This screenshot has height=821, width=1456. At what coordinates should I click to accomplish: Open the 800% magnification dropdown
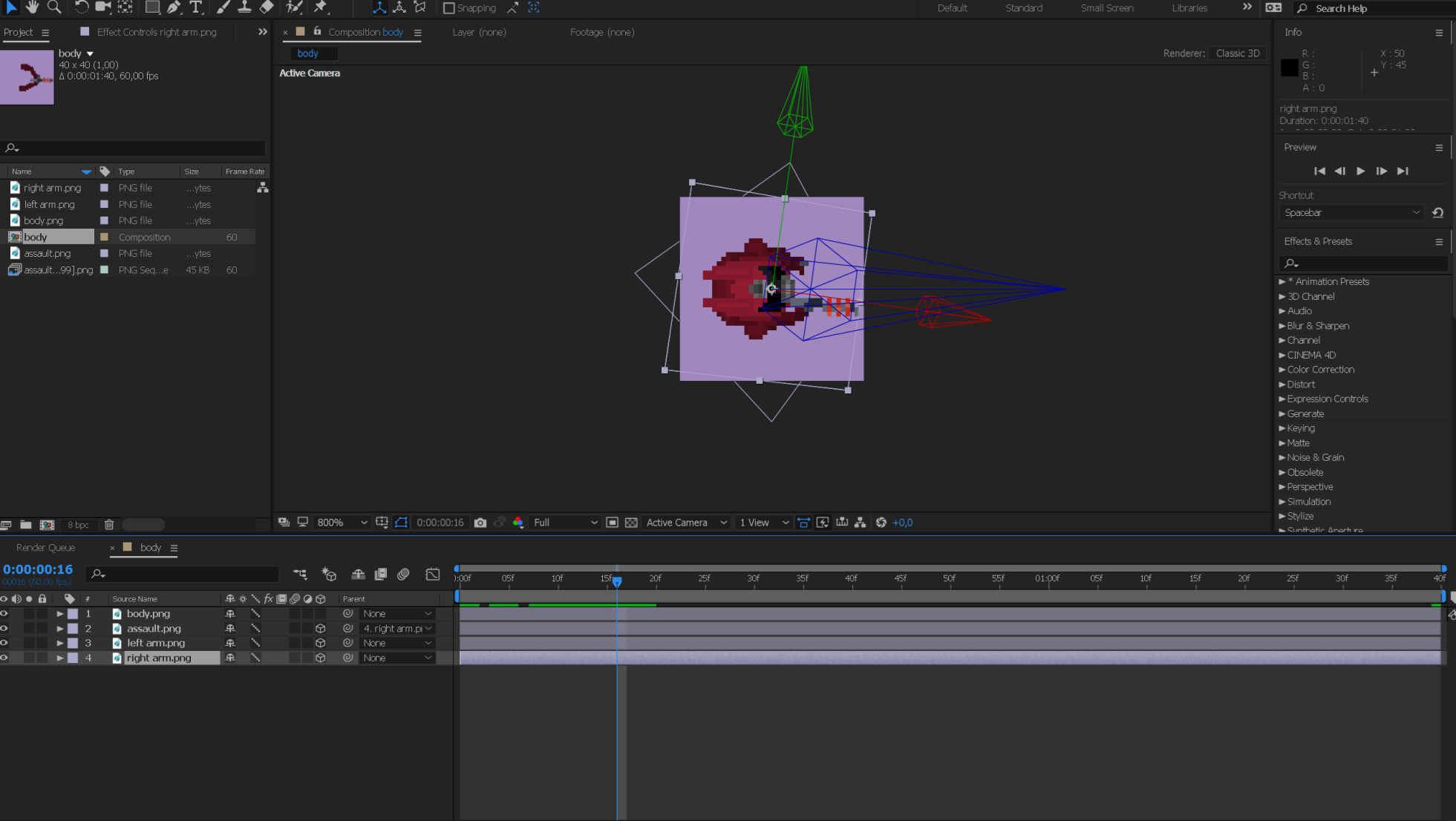pyautogui.click(x=342, y=523)
